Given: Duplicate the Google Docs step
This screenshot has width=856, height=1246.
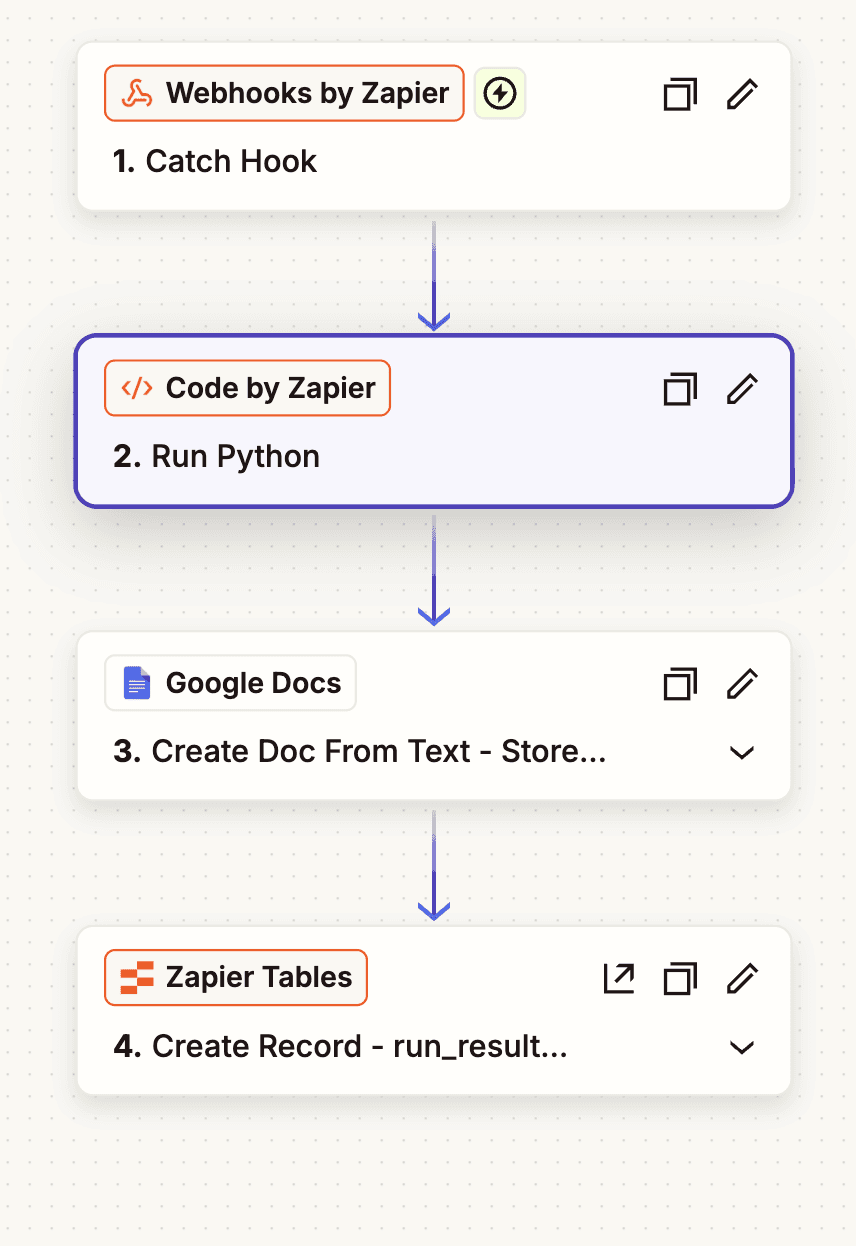Looking at the screenshot, I should click(x=680, y=684).
